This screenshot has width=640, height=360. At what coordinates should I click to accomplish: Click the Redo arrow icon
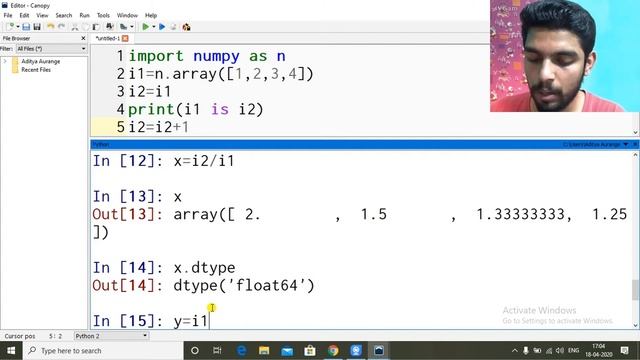(62, 27)
